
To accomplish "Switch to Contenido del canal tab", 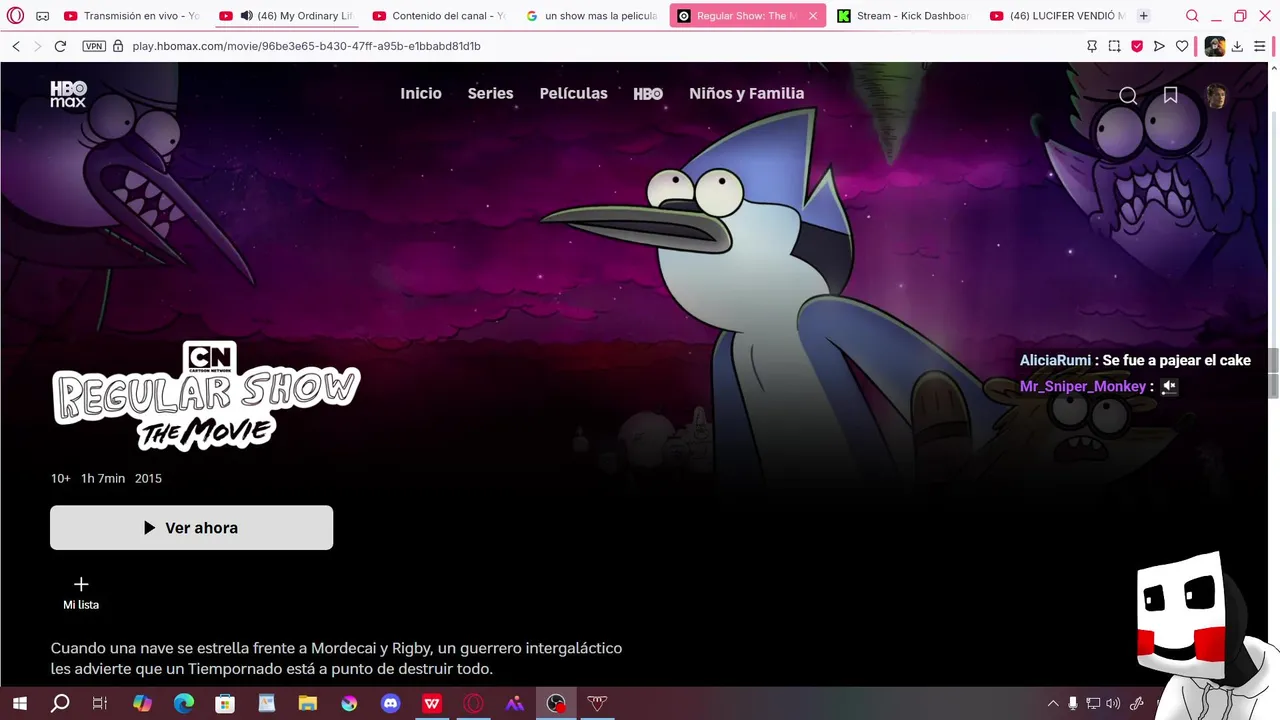I will tap(439, 16).
